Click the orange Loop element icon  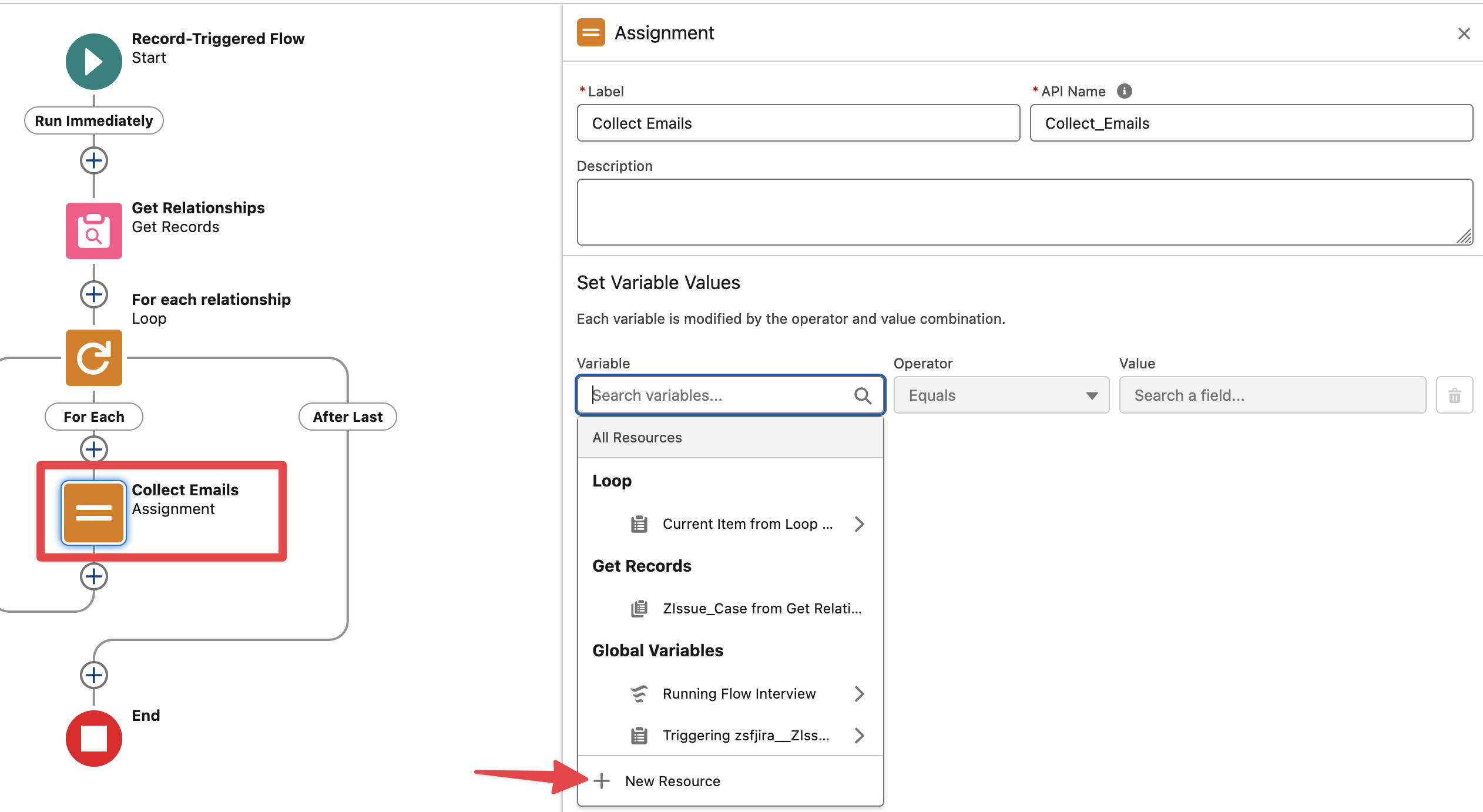[93, 357]
